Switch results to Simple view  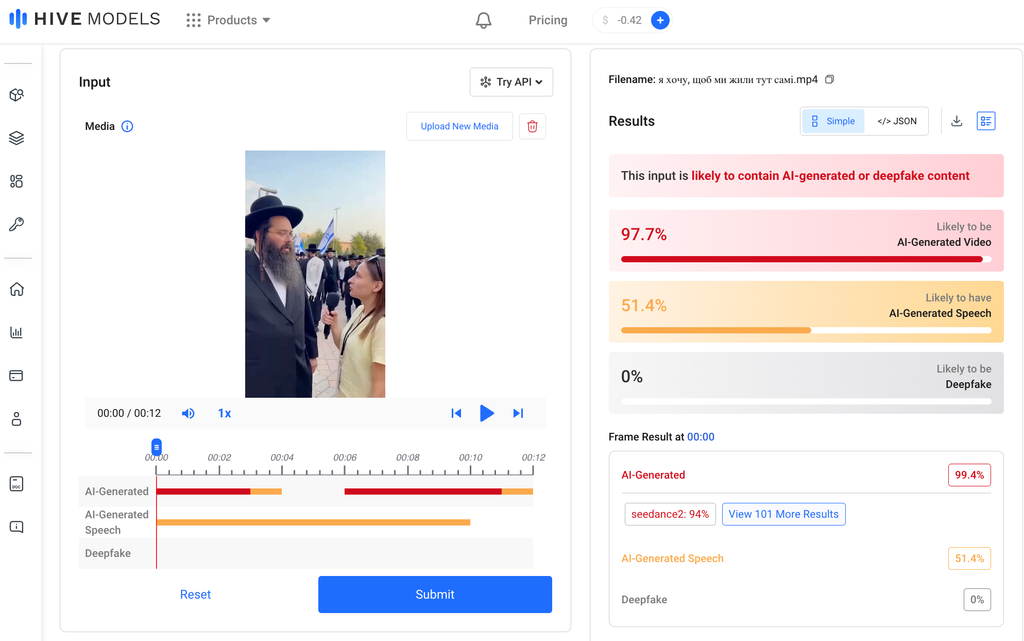point(833,121)
